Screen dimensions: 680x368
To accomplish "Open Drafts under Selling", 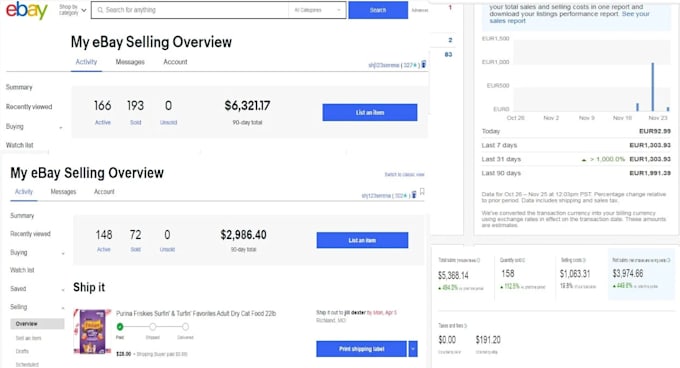I will coord(22,351).
